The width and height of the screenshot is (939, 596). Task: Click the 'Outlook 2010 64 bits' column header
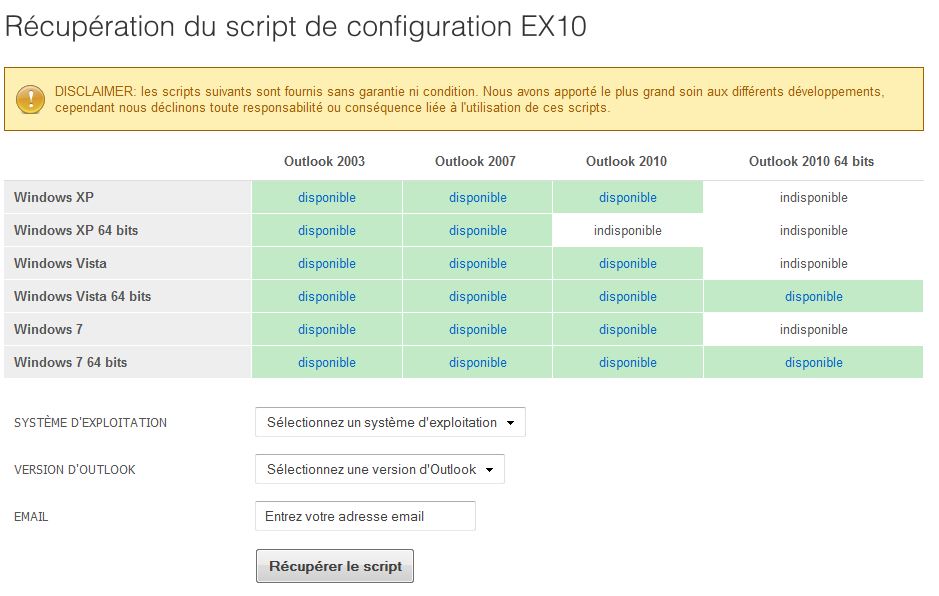813,161
